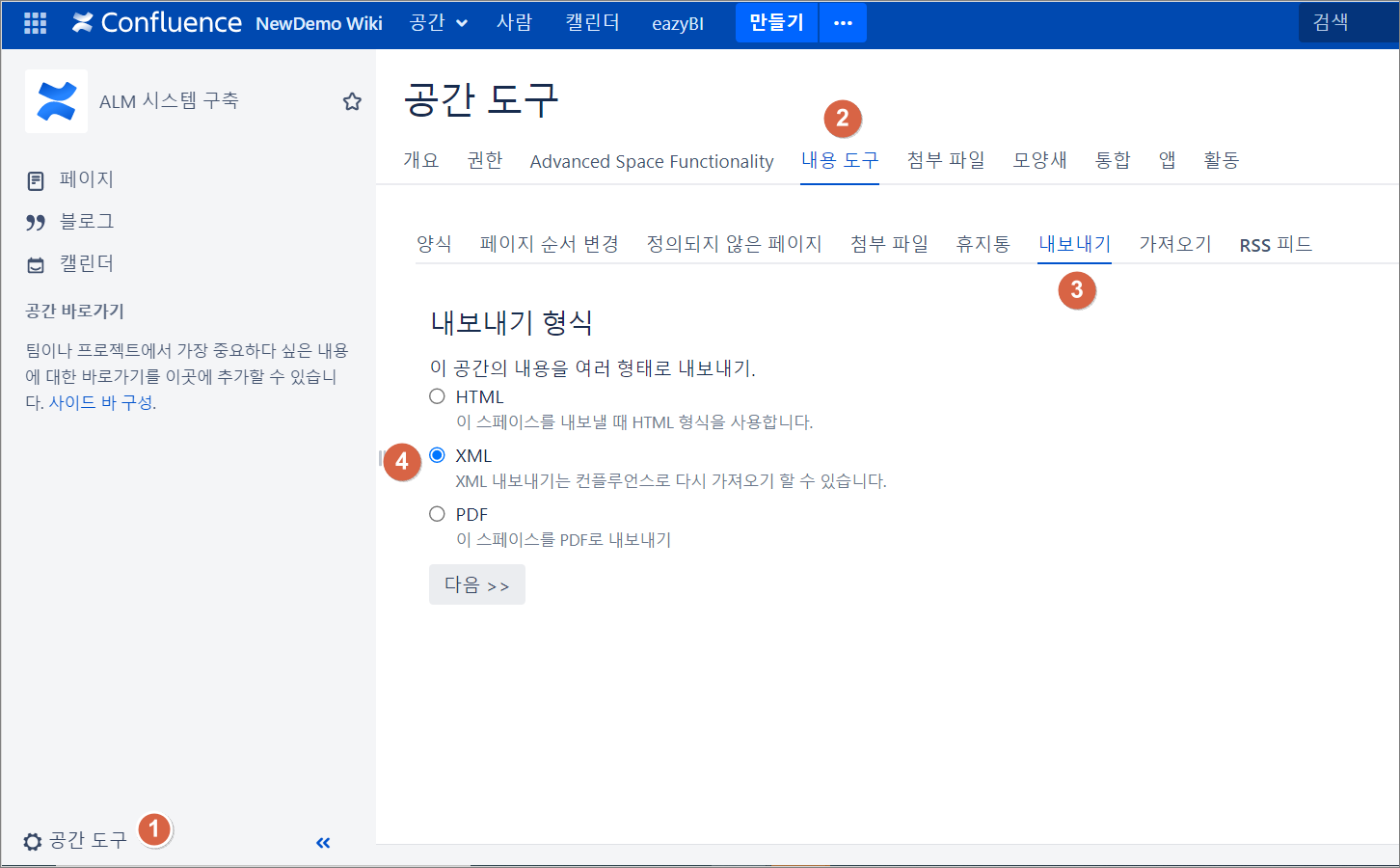1400x868 pixels.
Task: Select the HTML export format
Action: pyautogui.click(x=437, y=396)
